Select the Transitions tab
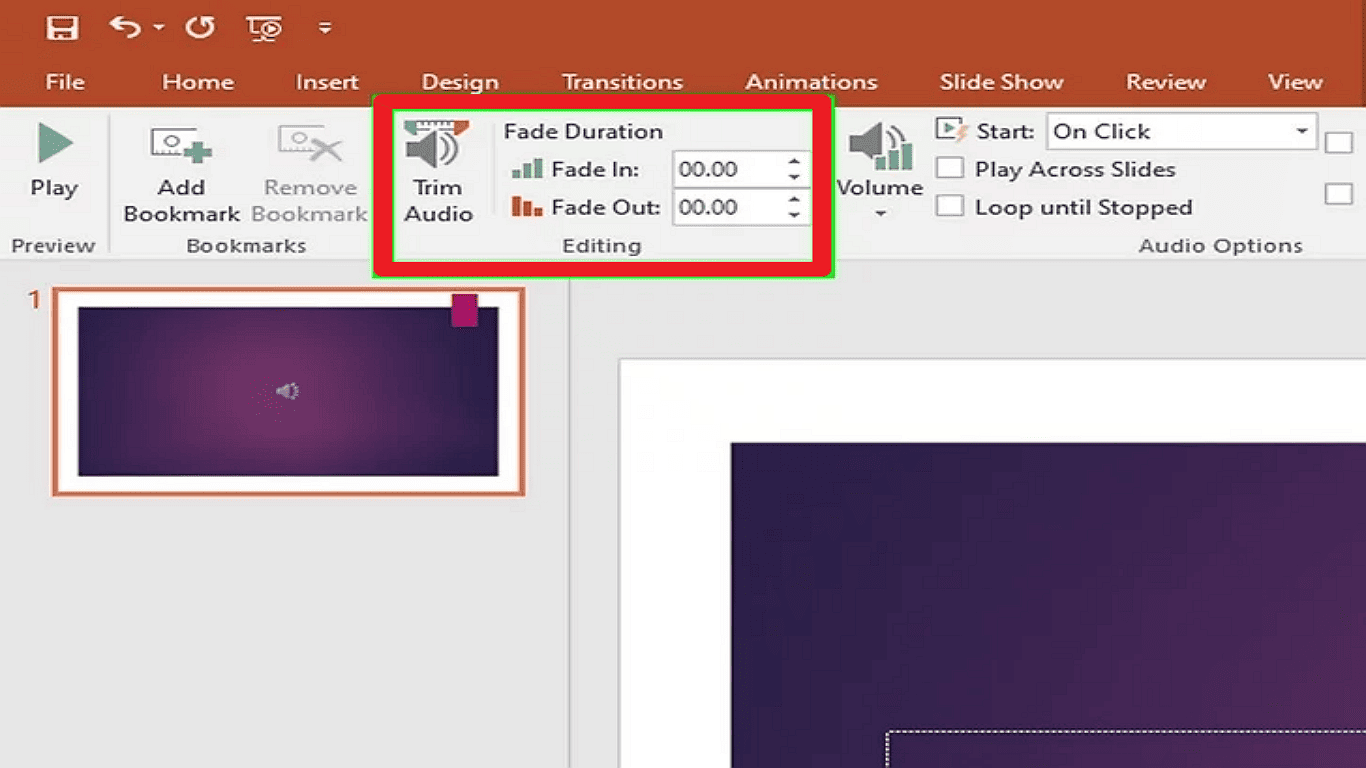 coord(622,82)
